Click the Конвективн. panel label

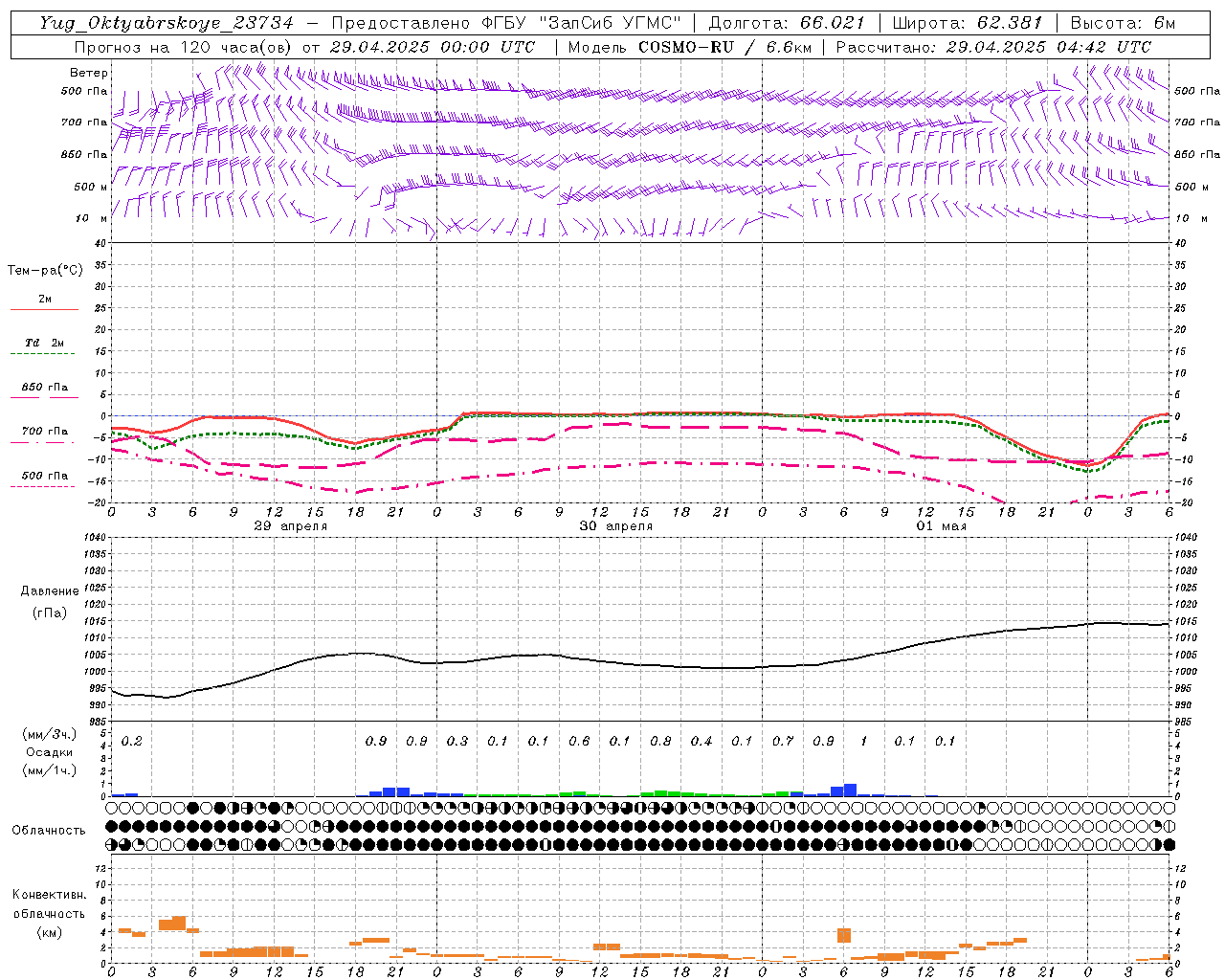(x=49, y=895)
